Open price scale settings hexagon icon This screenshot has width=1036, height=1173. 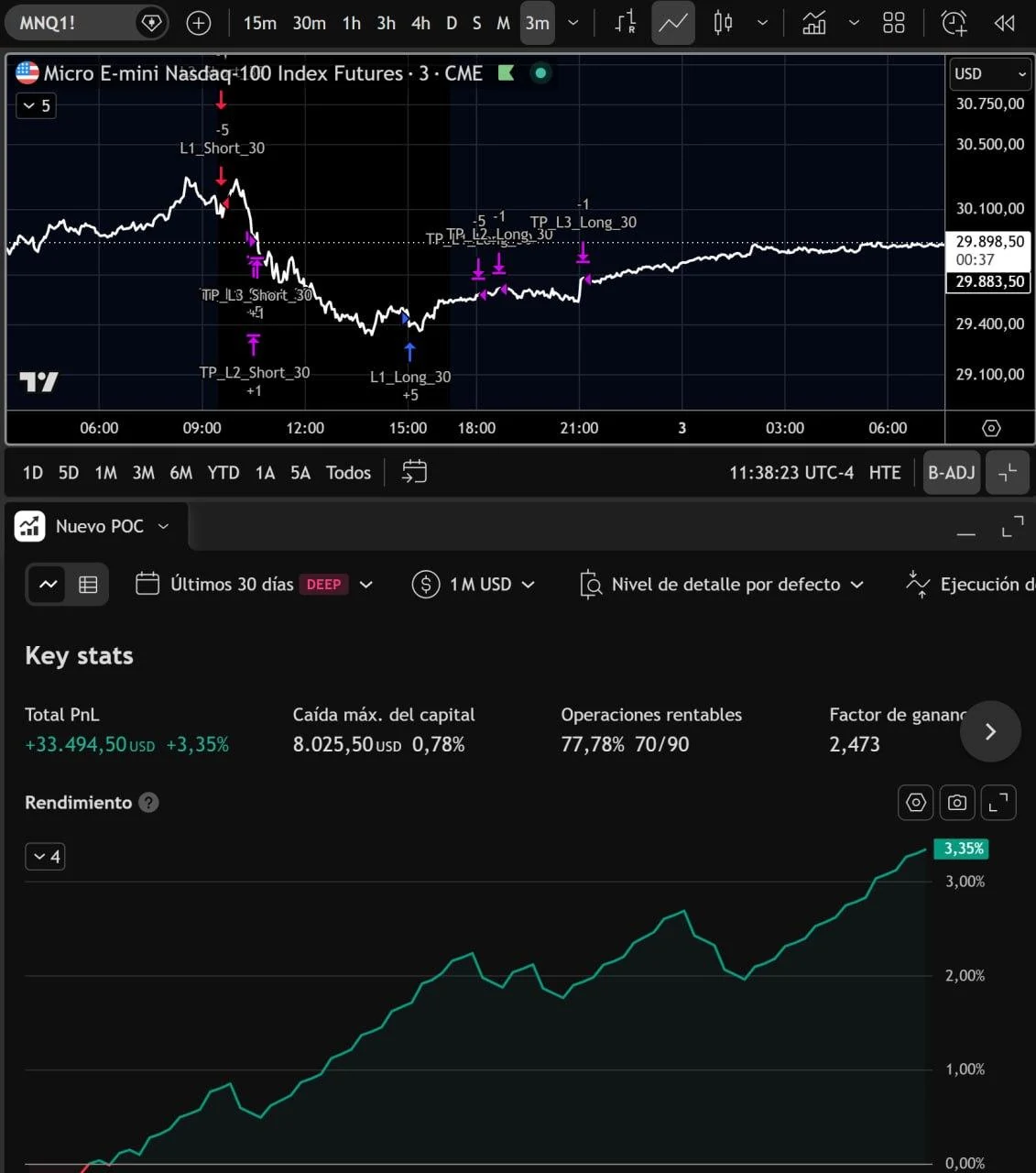point(991,428)
